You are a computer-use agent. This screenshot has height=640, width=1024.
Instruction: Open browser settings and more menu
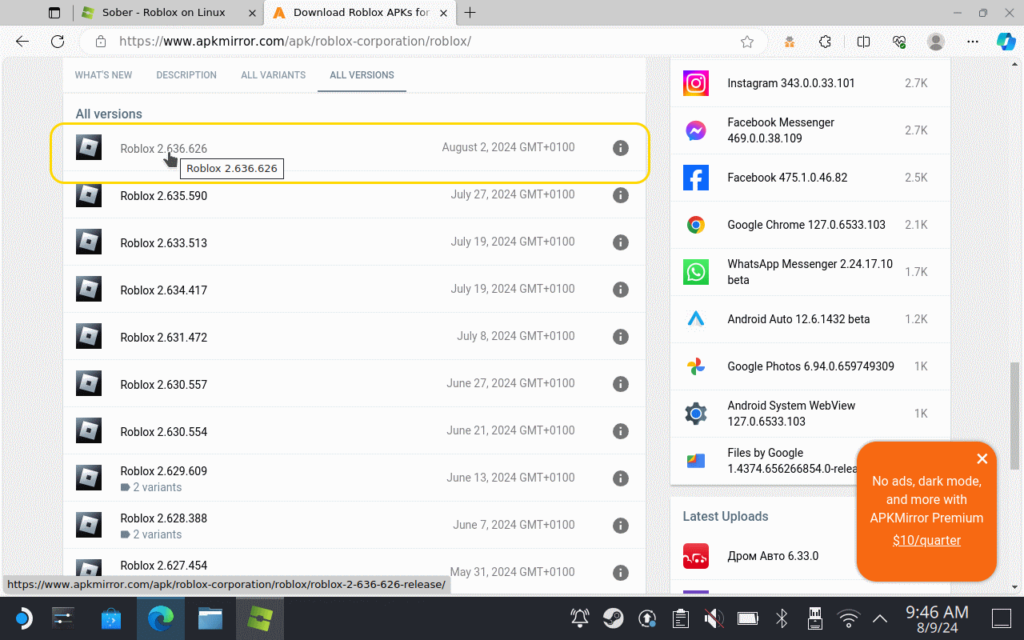(x=972, y=42)
